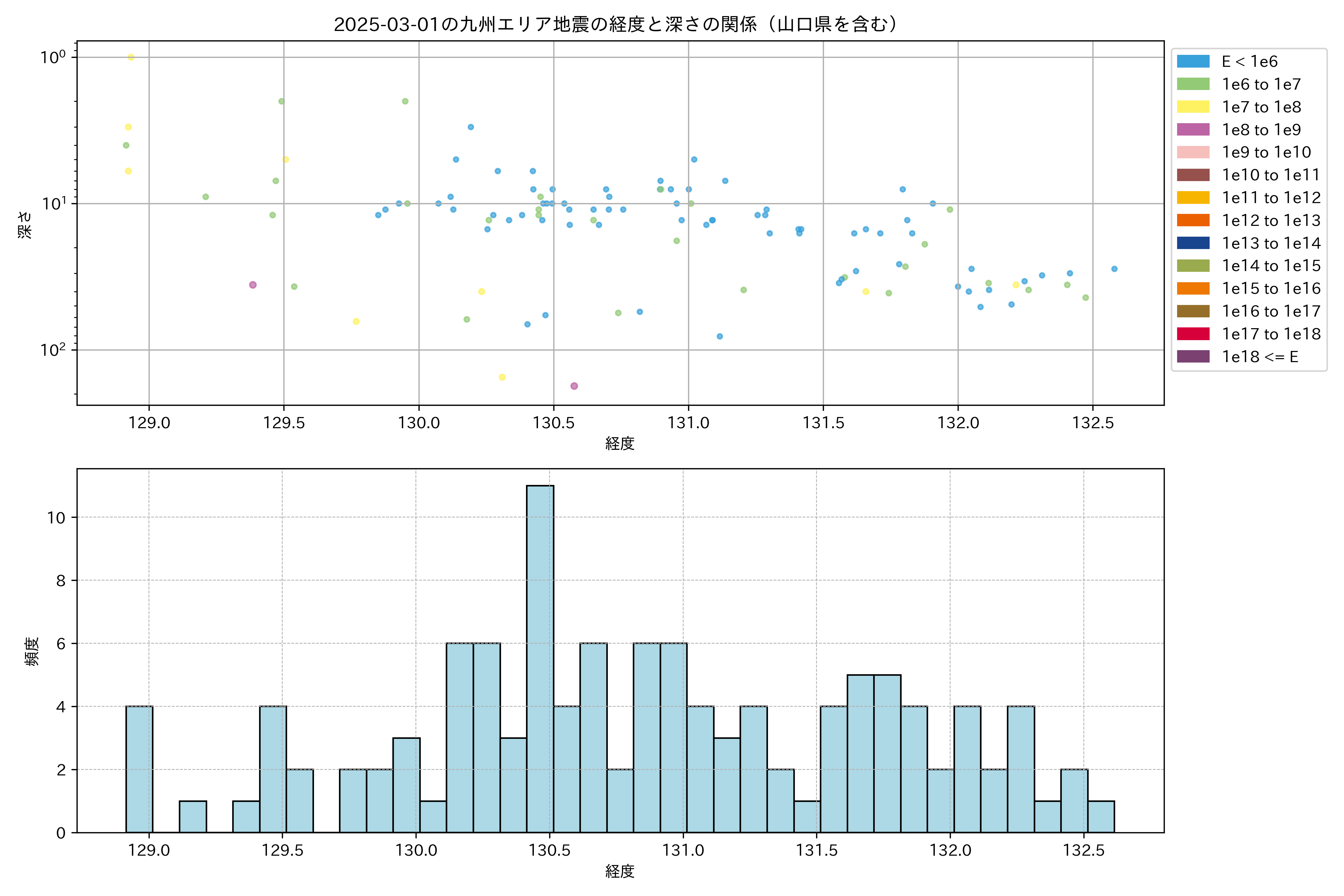Click the tallest histogram bar near 130.5
The width and height of the screenshot is (1344, 896).
(540, 657)
